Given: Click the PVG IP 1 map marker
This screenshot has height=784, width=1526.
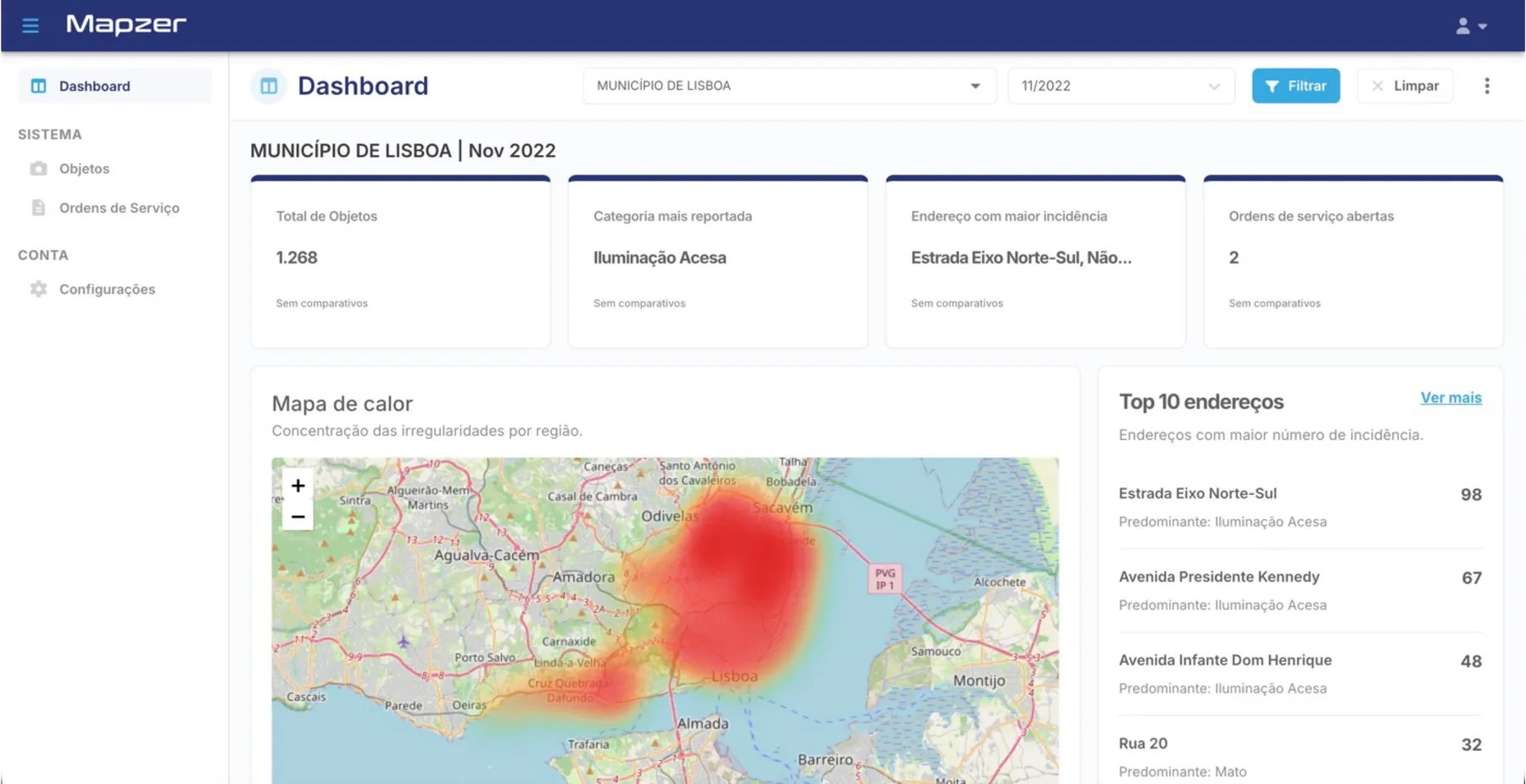Looking at the screenshot, I should [x=884, y=579].
